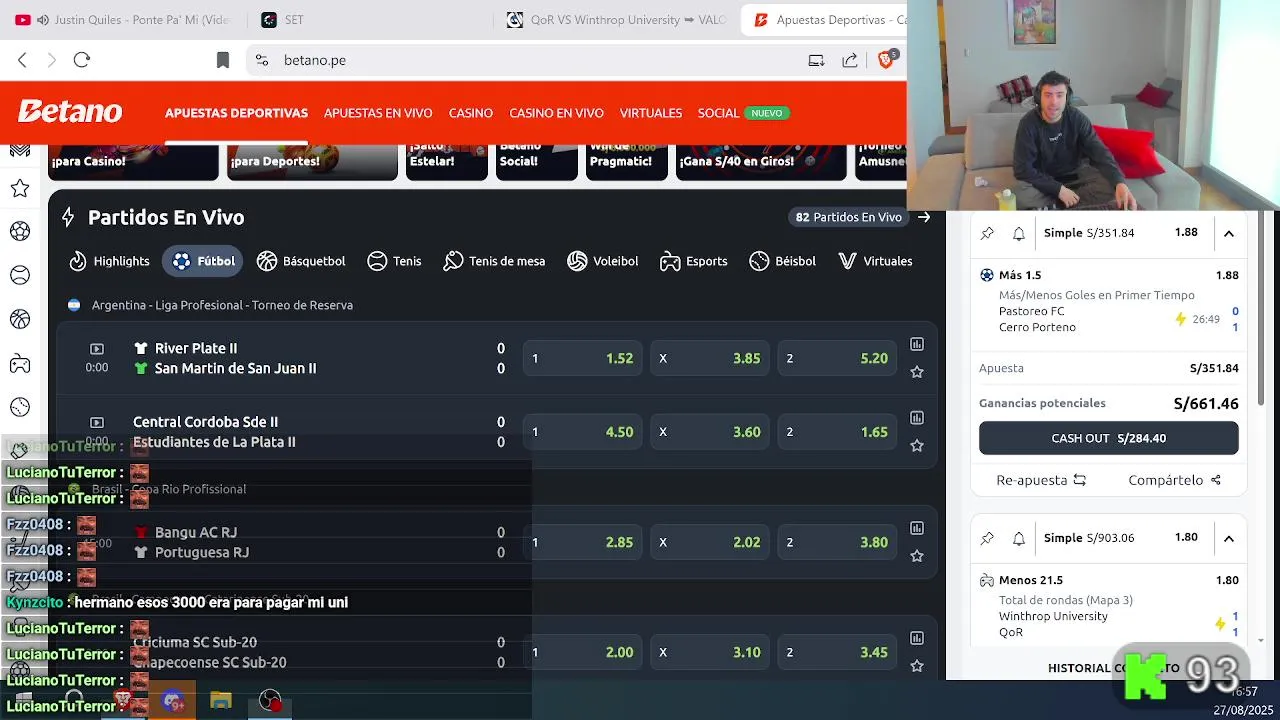The height and width of the screenshot is (720, 1280).
Task: Reload the page with the refresh icon
Action: click(82, 60)
